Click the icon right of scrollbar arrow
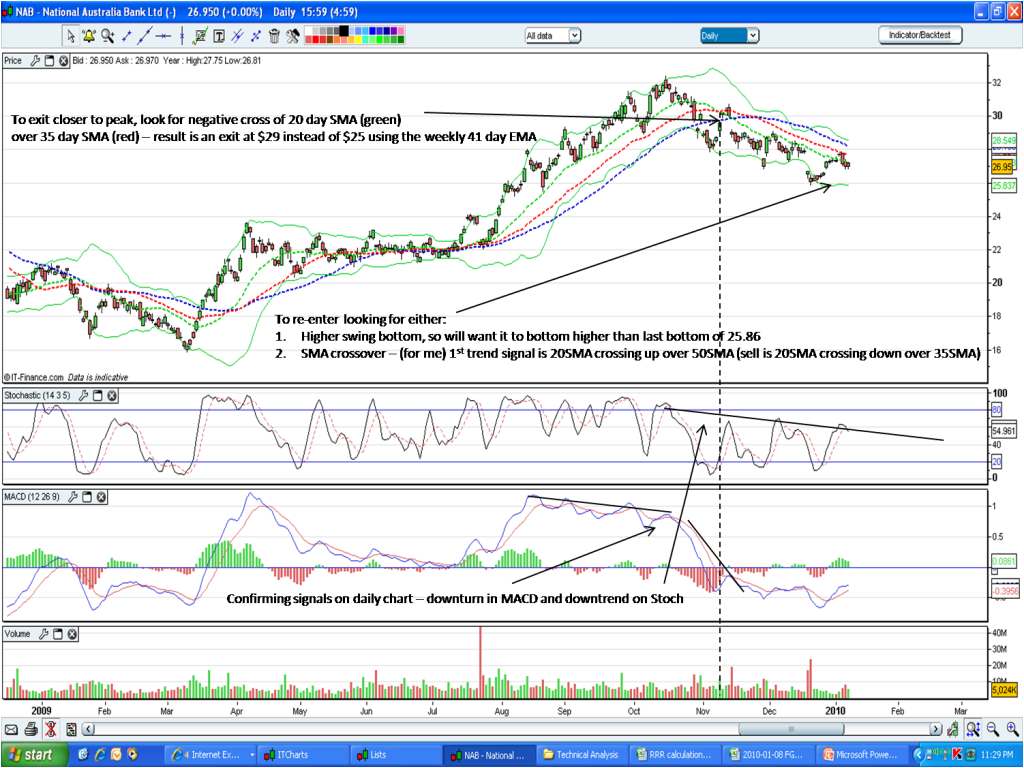Image resolution: width=1024 pixels, height=768 pixels. click(953, 729)
